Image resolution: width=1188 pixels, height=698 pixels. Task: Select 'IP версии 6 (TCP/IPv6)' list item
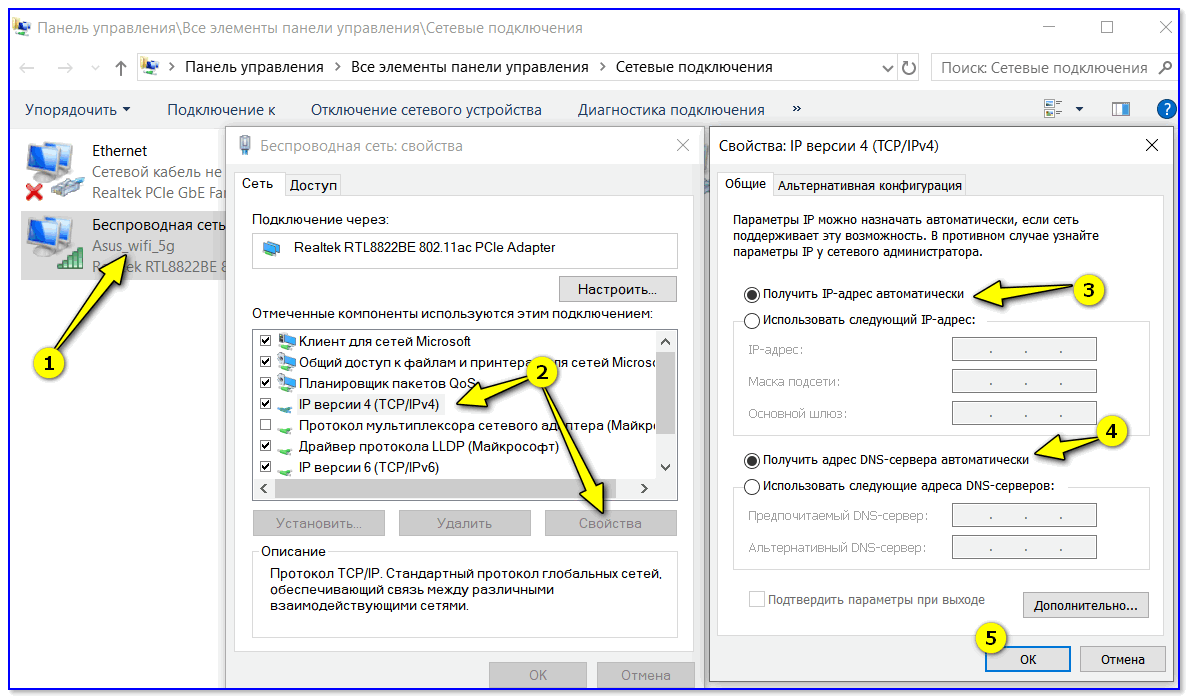[368, 467]
